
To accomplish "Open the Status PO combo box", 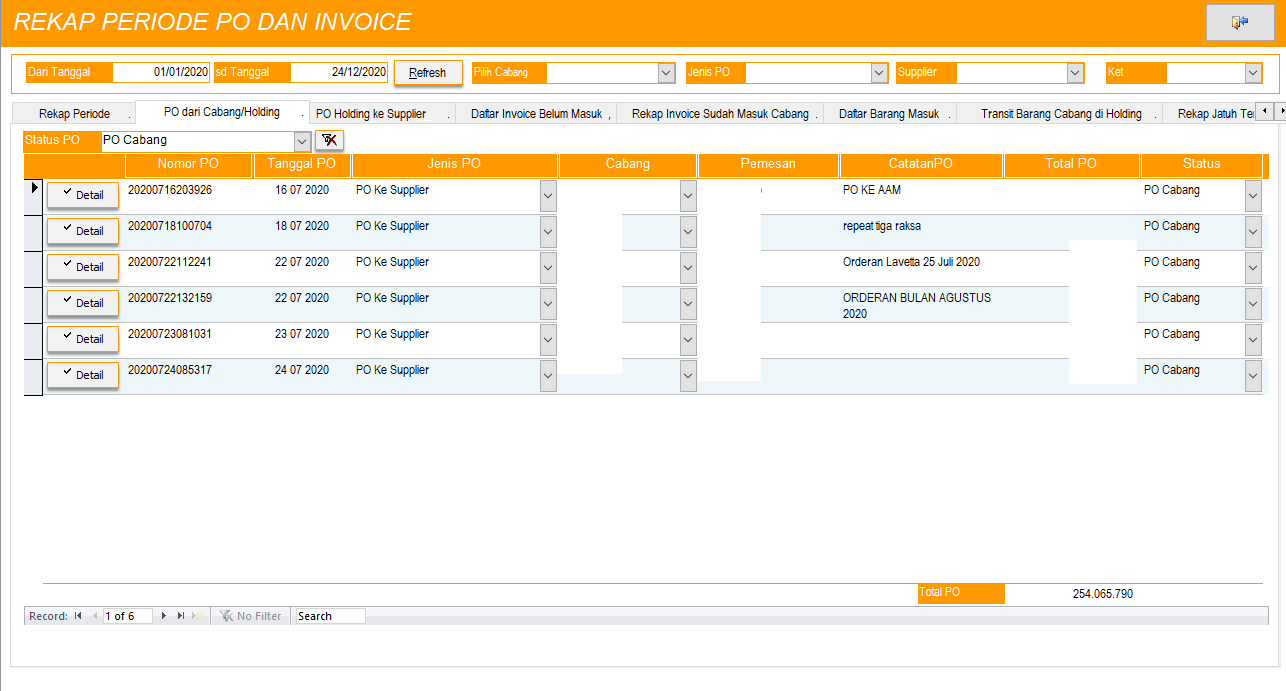I will (x=302, y=141).
